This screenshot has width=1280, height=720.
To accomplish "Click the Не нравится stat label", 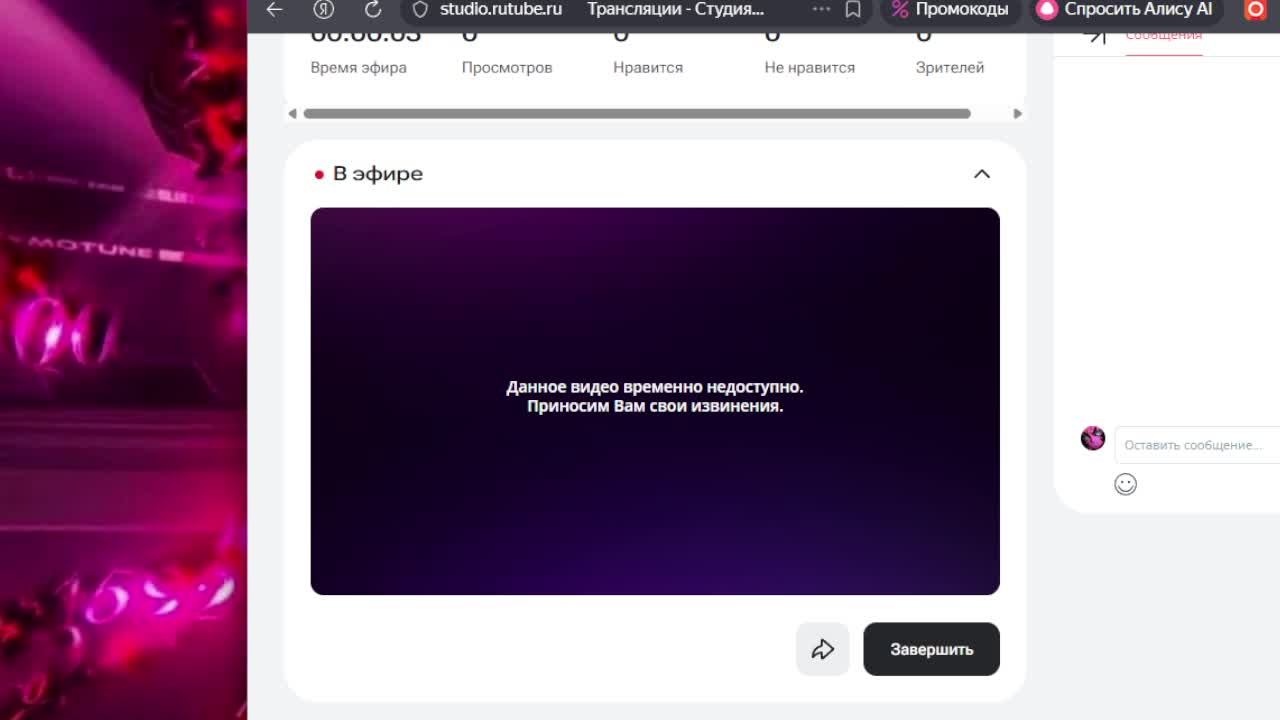I will (x=809, y=68).
